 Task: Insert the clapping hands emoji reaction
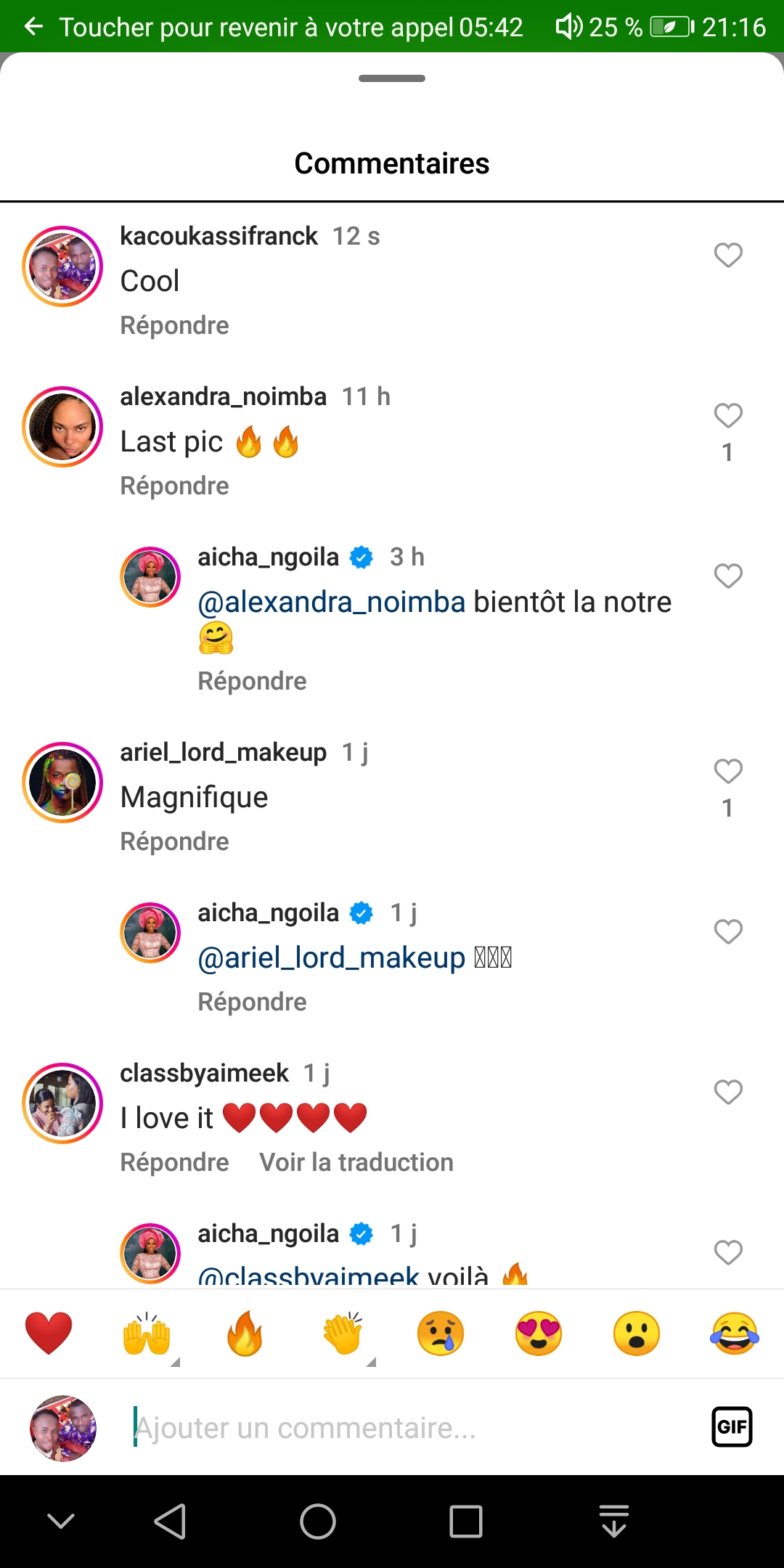(x=343, y=1334)
